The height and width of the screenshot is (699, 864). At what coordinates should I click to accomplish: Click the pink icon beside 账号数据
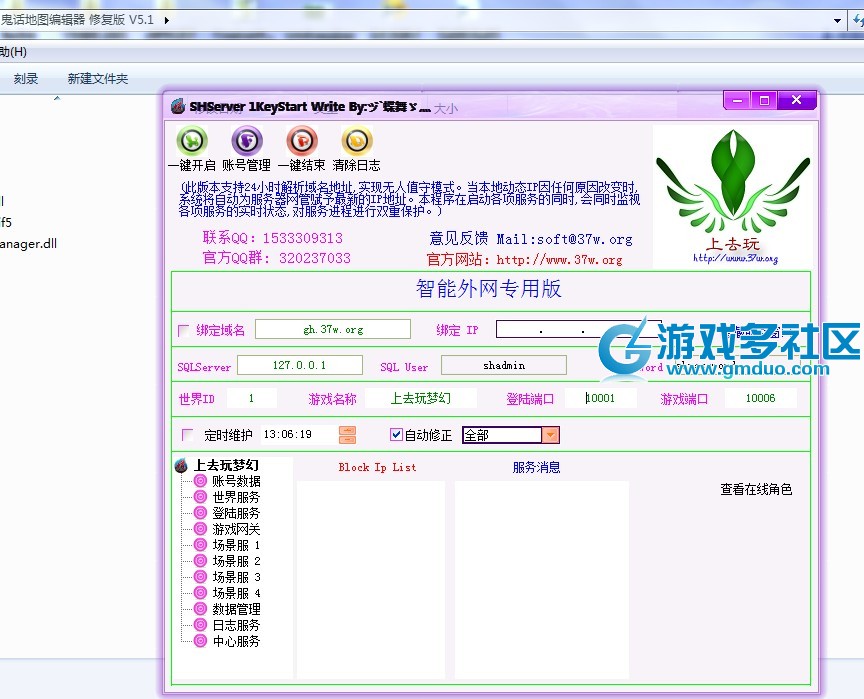point(200,481)
